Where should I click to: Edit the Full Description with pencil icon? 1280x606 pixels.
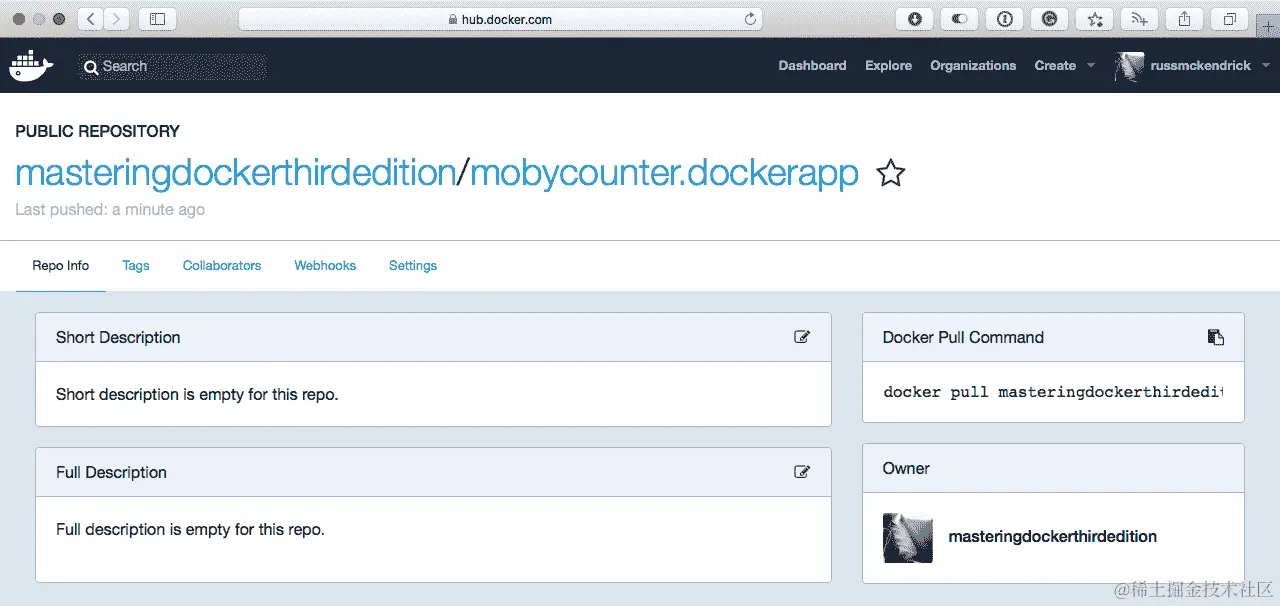coord(802,472)
